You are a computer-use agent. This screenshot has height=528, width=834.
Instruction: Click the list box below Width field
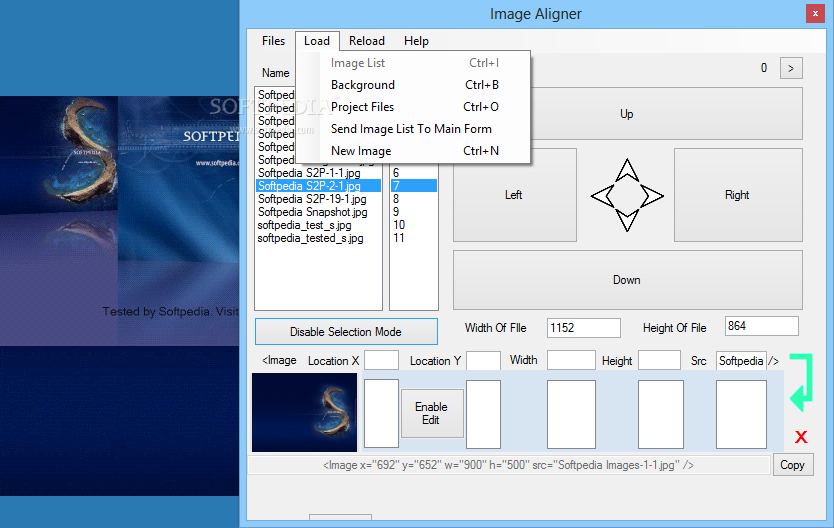click(571, 414)
